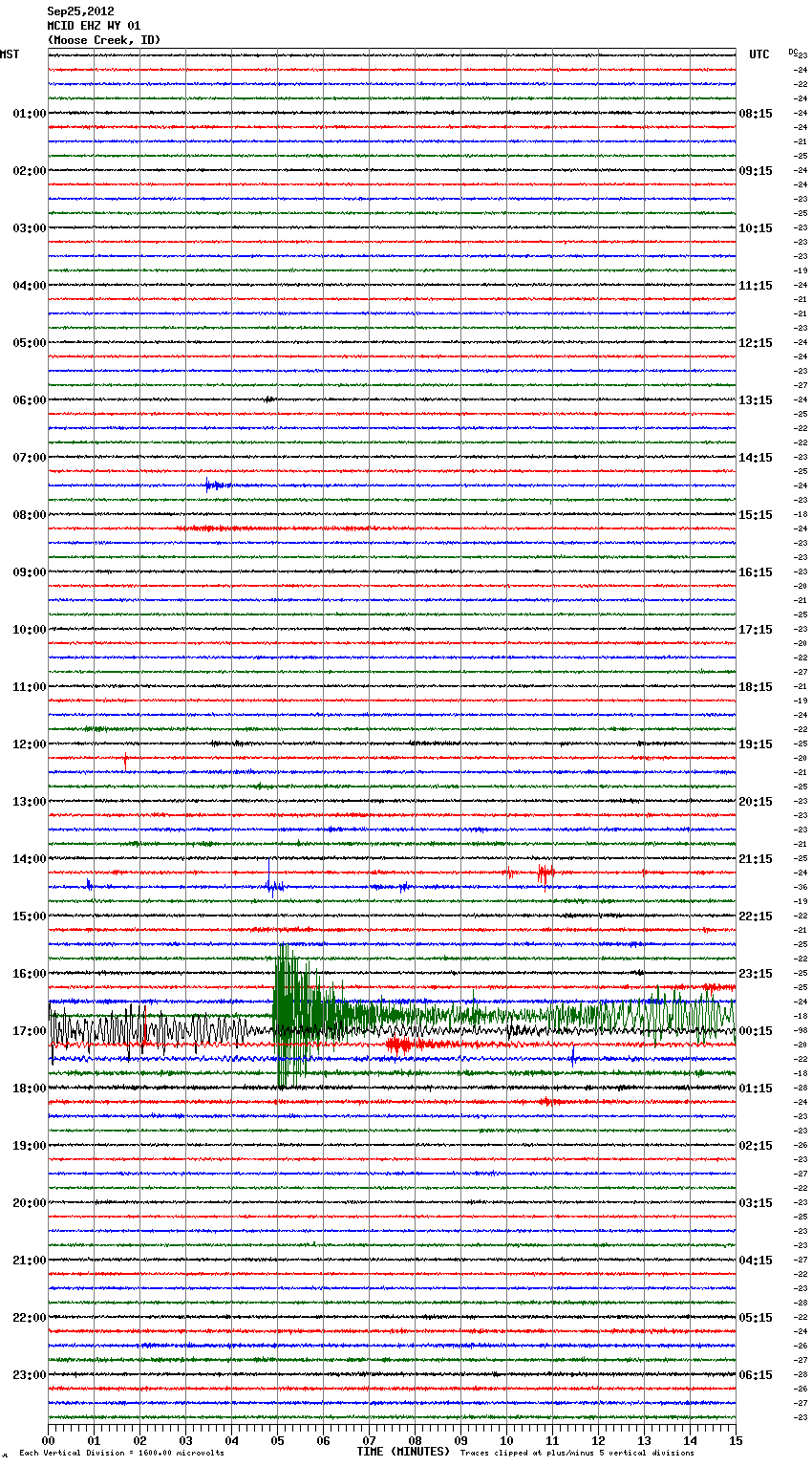The height and width of the screenshot is (1466, 812).
Task: Select the '18:00' MST hour label
Action: click(30, 1089)
